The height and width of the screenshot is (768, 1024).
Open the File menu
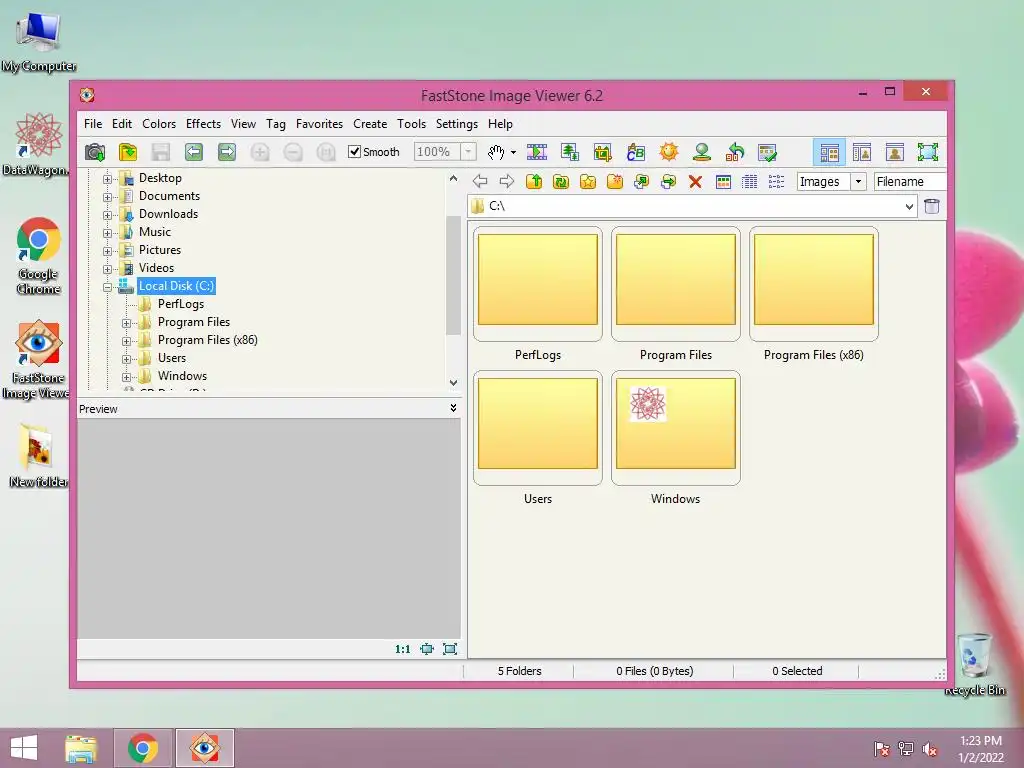[x=93, y=124]
